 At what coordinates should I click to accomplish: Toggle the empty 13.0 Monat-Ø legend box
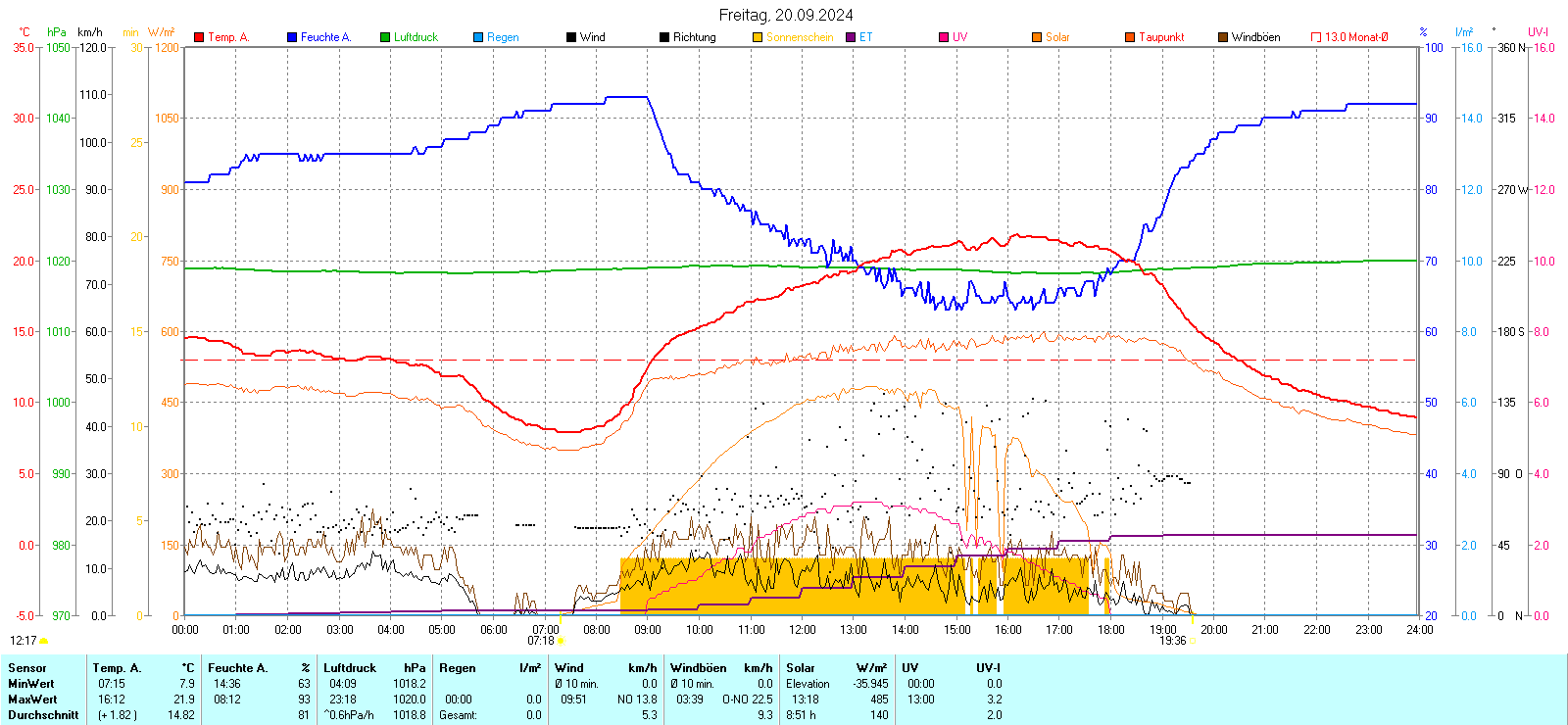pyautogui.click(x=1316, y=37)
